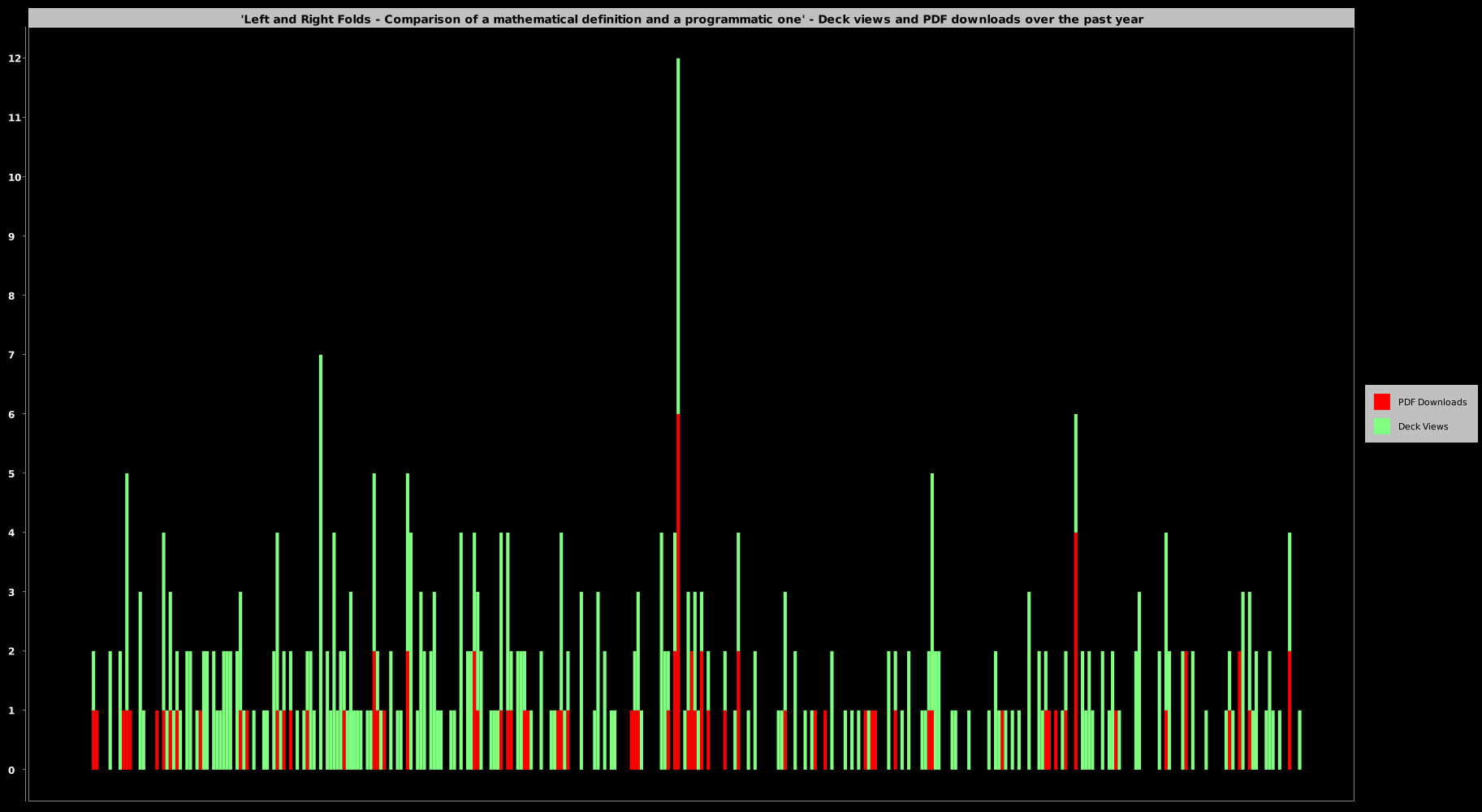Click the y-axis label 0

(11, 770)
